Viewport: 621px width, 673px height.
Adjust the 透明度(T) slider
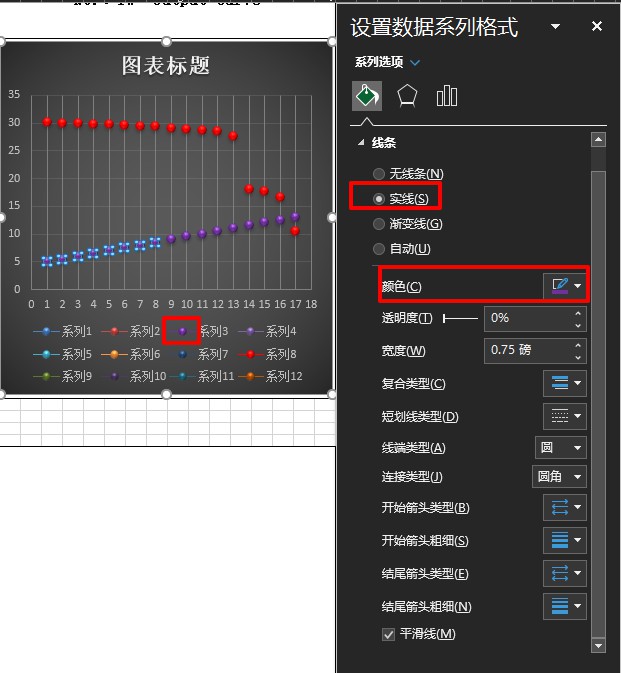tap(460, 318)
